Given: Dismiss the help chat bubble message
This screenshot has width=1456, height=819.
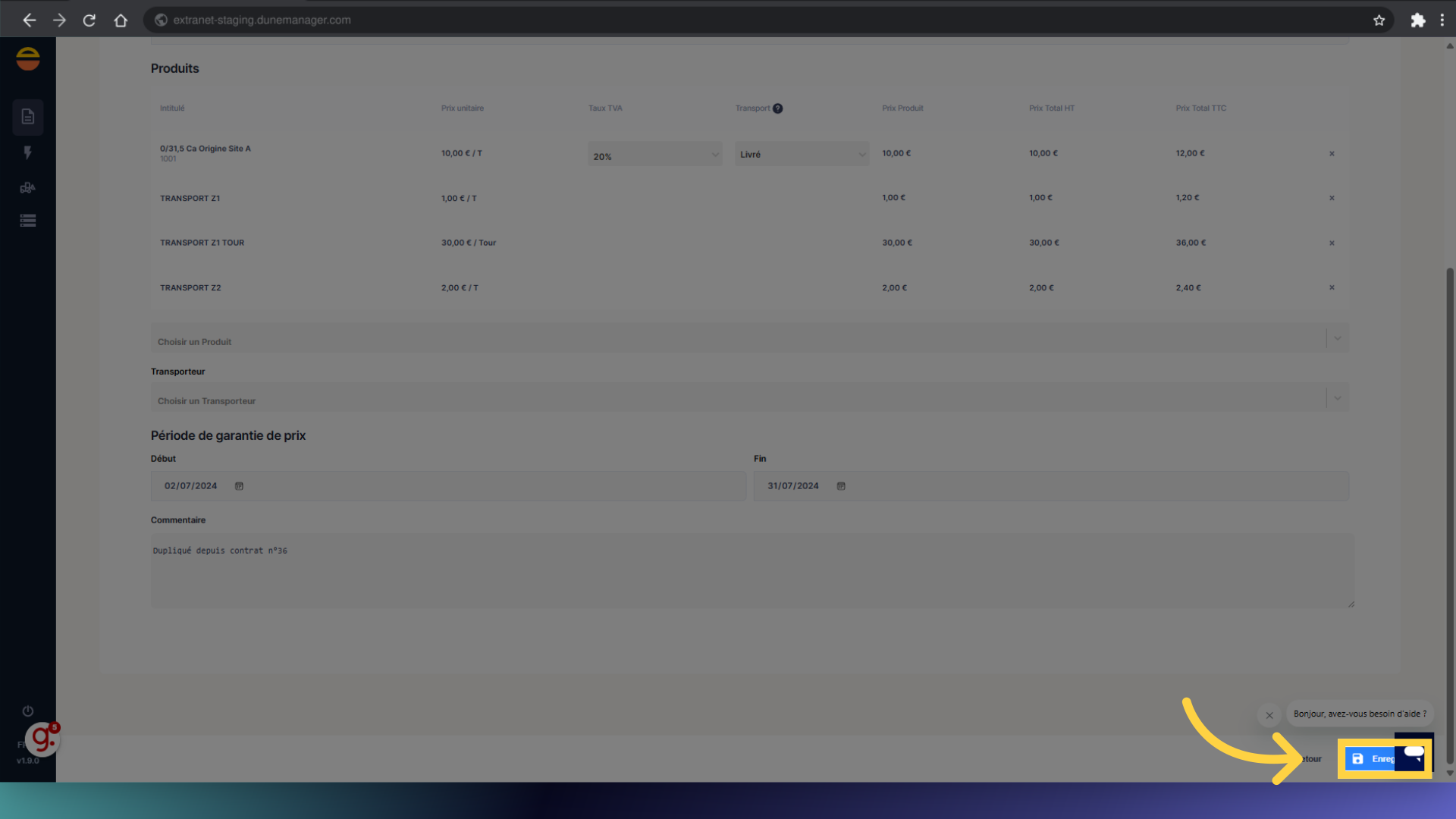Looking at the screenshot, I should point(1269,715).
